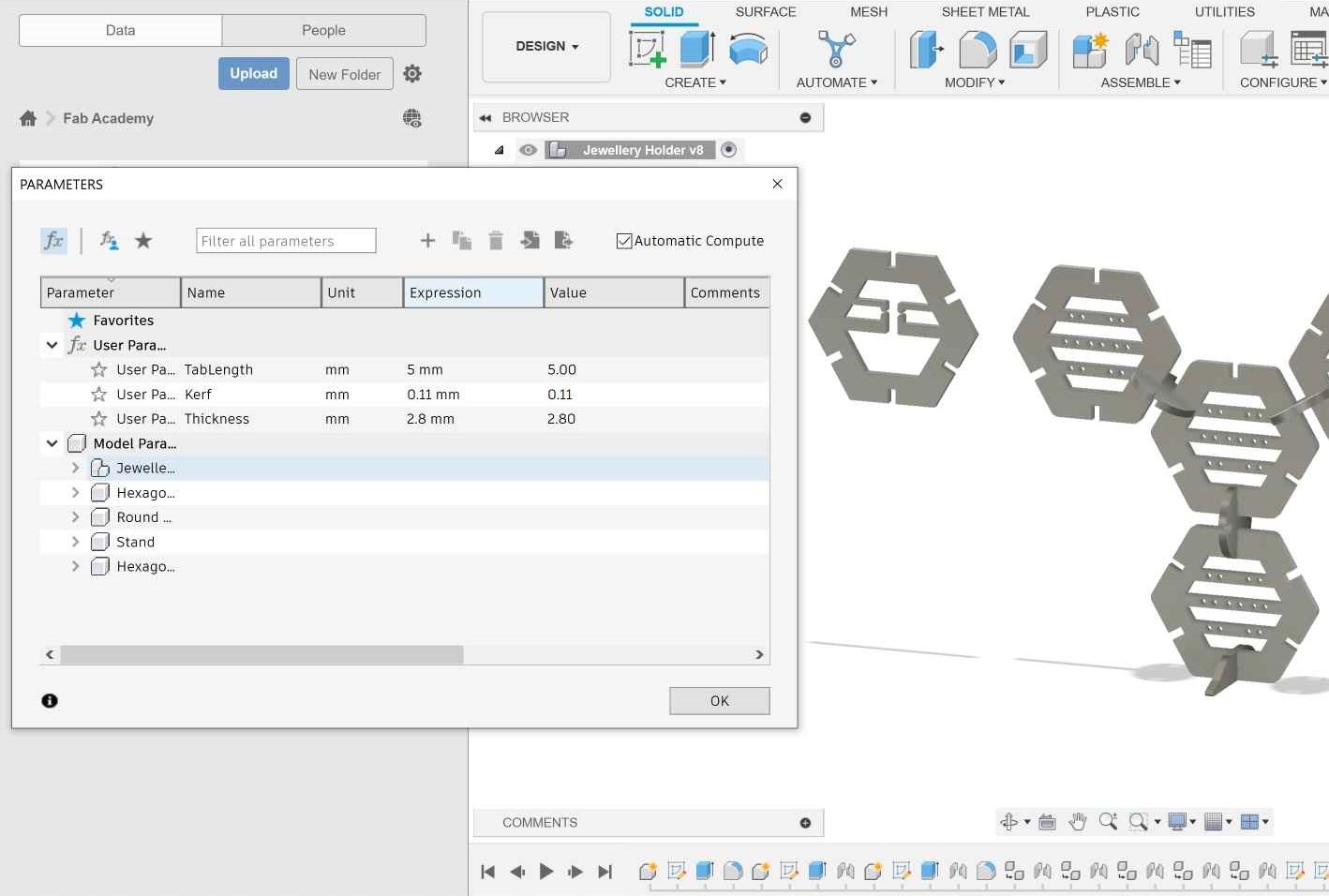Toggle visibility eye of Jewellery Holder v8
The image size is (1329, 896).
point(529,150)
